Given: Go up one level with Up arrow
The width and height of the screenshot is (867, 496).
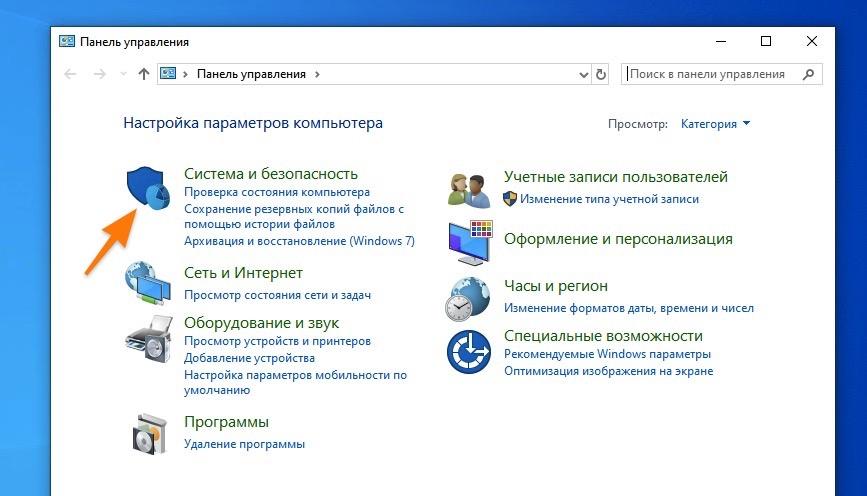Looking at the screenshot, I should [x=144, y=74].
